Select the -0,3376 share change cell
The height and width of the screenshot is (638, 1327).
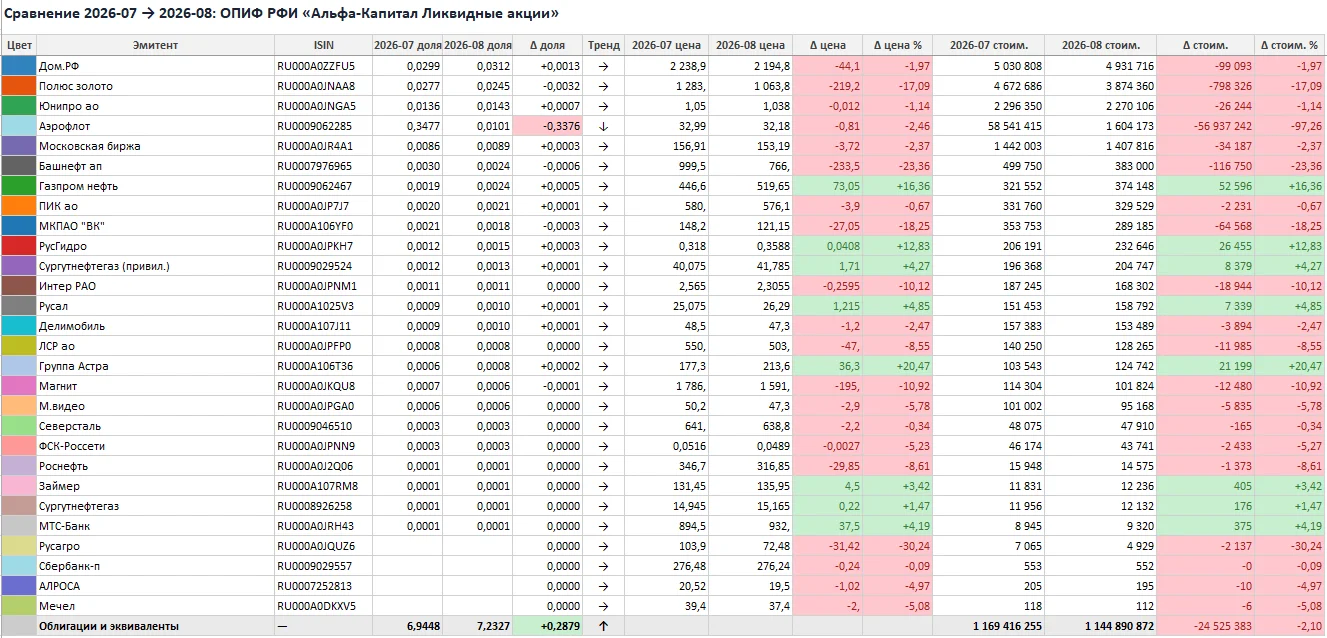pyautogui.click(x=549, y=126)
